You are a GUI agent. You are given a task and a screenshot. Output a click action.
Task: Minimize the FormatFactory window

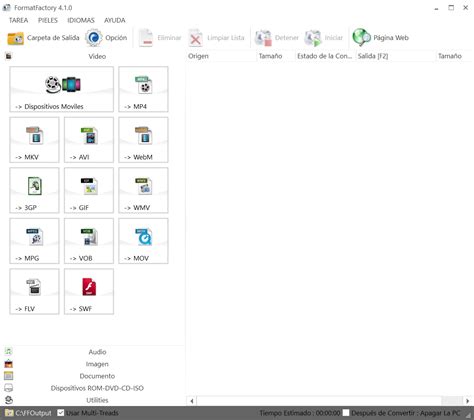coord(436,8)
